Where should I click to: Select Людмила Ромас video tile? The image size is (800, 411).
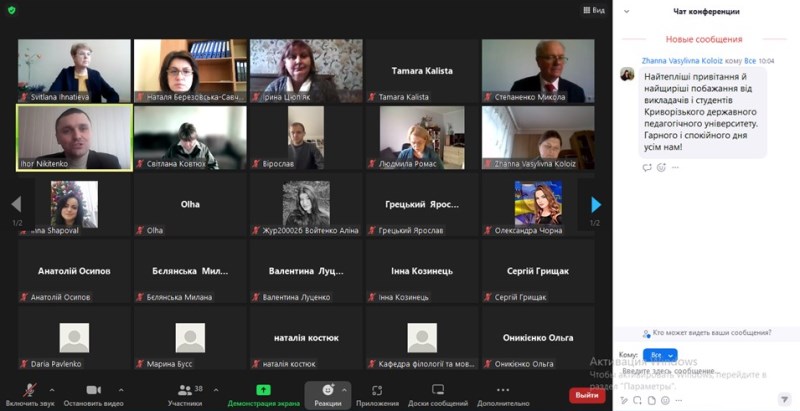point(422,138)
